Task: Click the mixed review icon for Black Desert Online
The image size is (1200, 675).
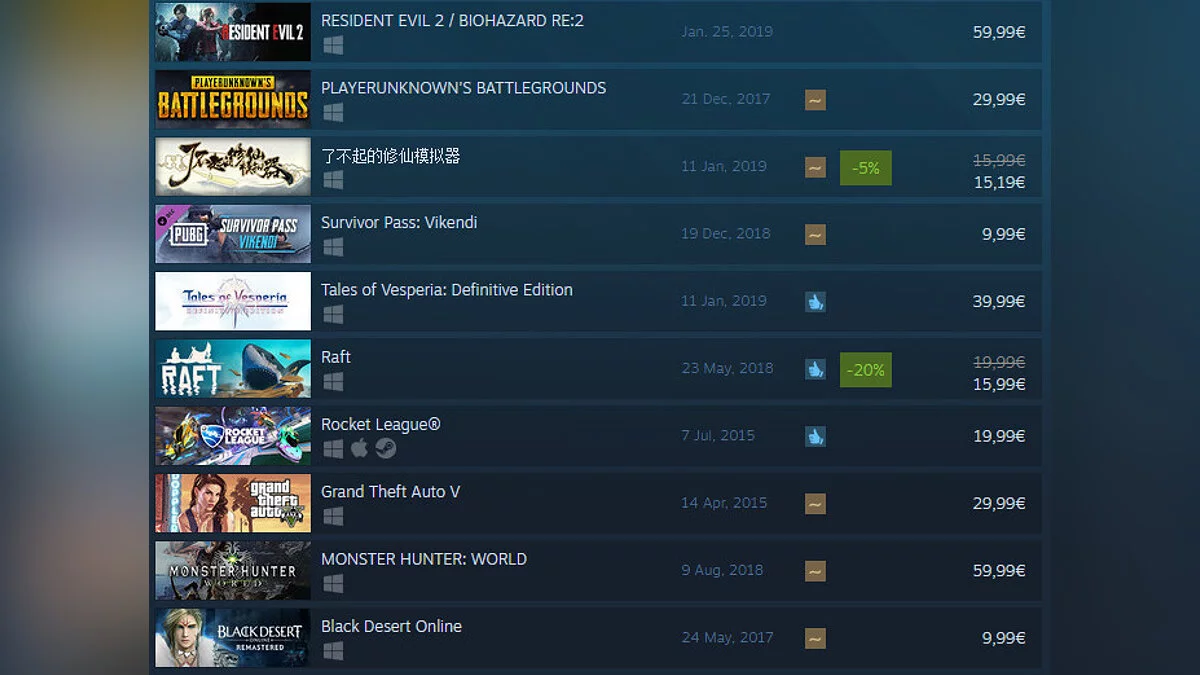Action: click(815, 638)
